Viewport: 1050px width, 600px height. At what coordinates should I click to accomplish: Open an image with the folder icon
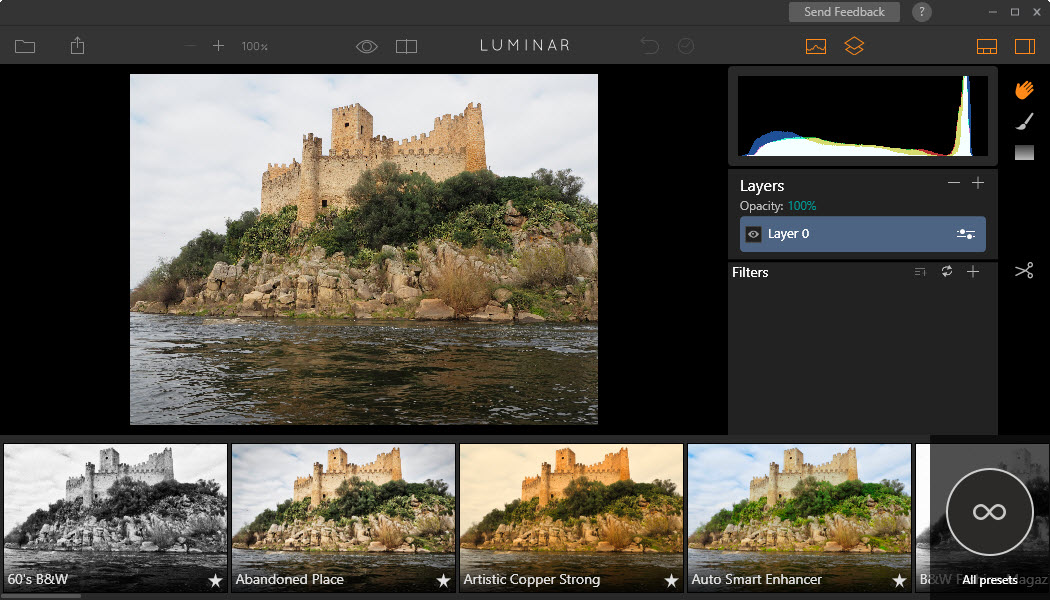tap(25, 46)
